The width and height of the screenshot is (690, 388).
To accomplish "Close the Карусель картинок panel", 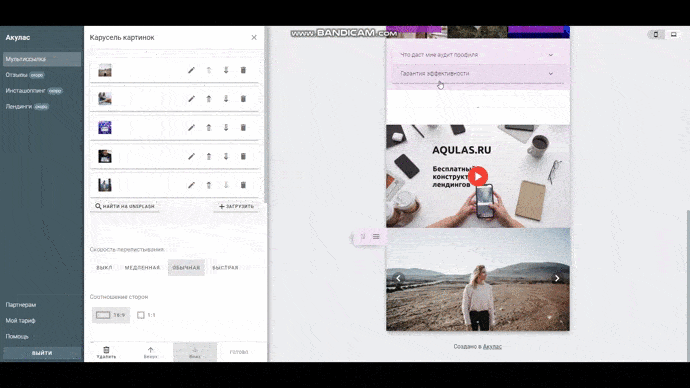I will 254,37.
